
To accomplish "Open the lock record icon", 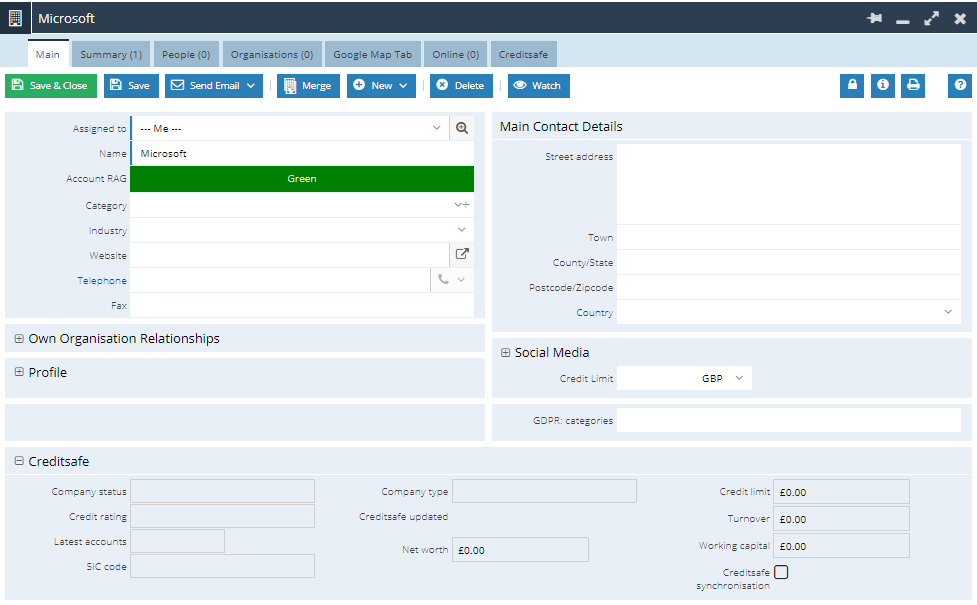I will click(x=852, y=85).
